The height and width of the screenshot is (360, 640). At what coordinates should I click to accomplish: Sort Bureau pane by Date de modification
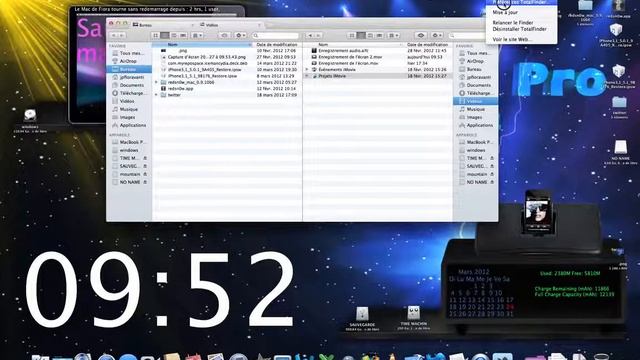pyautogui.click(x=278, y=44)
